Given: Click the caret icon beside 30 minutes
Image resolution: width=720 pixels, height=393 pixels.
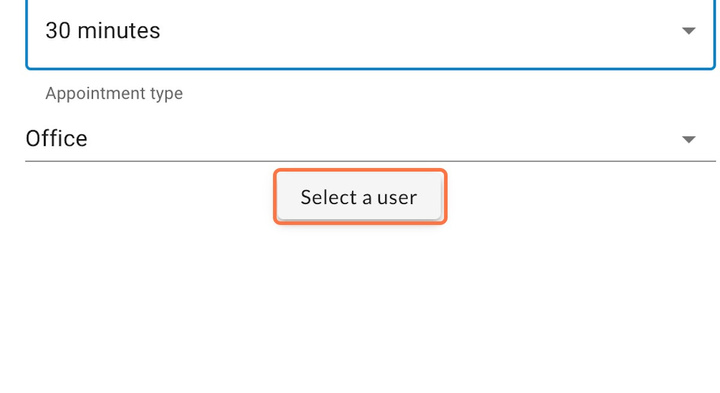Looking at the screenshot, I should point(688,31).
